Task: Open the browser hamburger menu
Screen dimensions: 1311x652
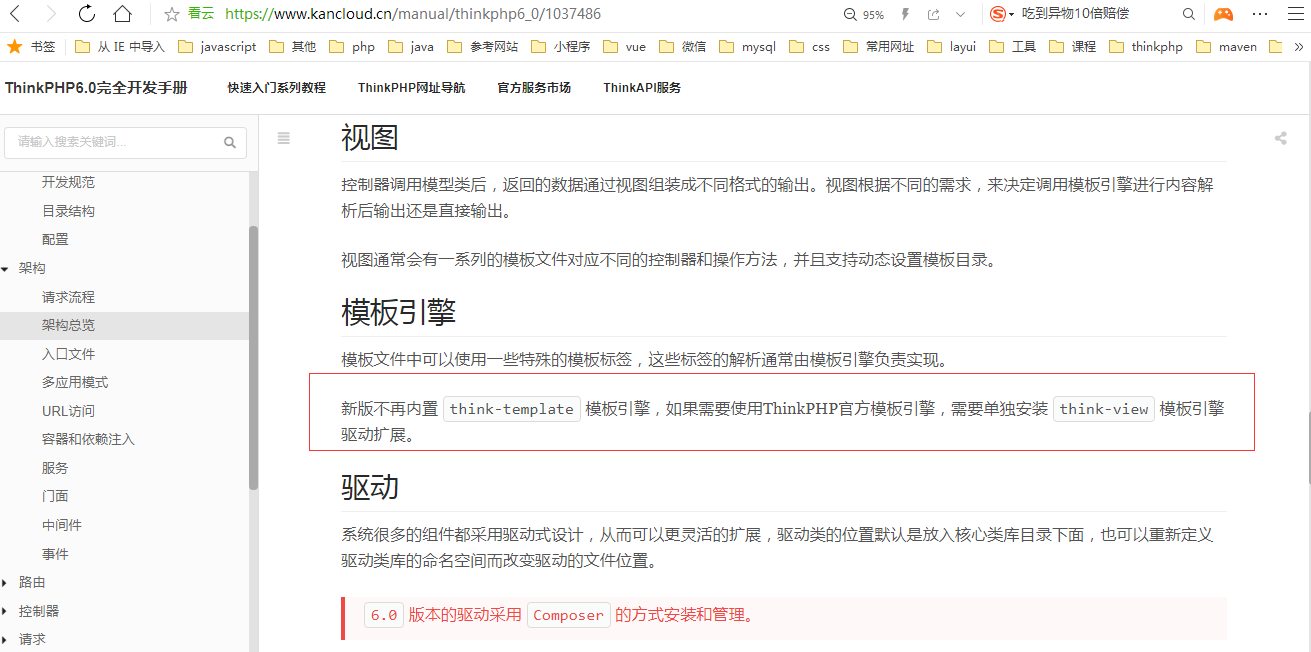Action: pyautogui.click(x=1297, y=14)
